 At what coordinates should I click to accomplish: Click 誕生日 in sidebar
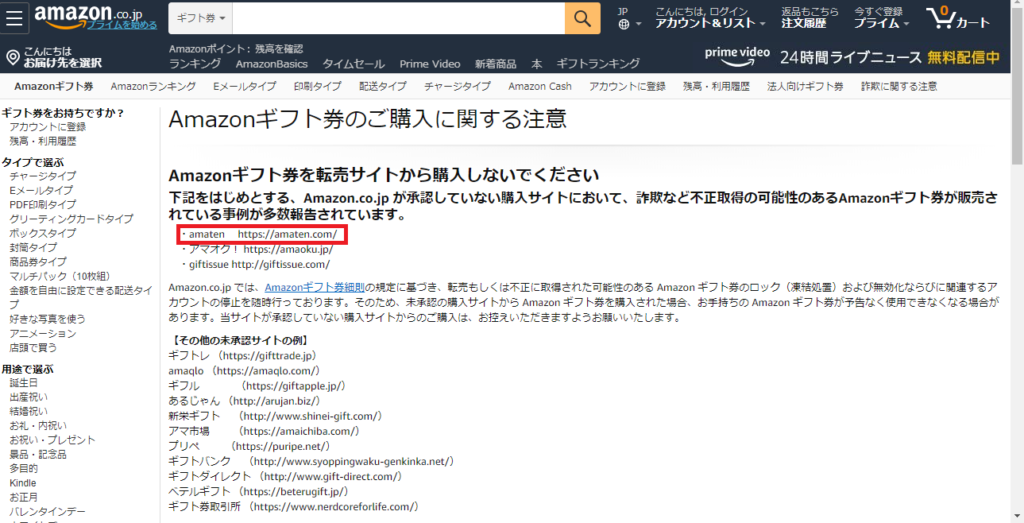point(24,383)
